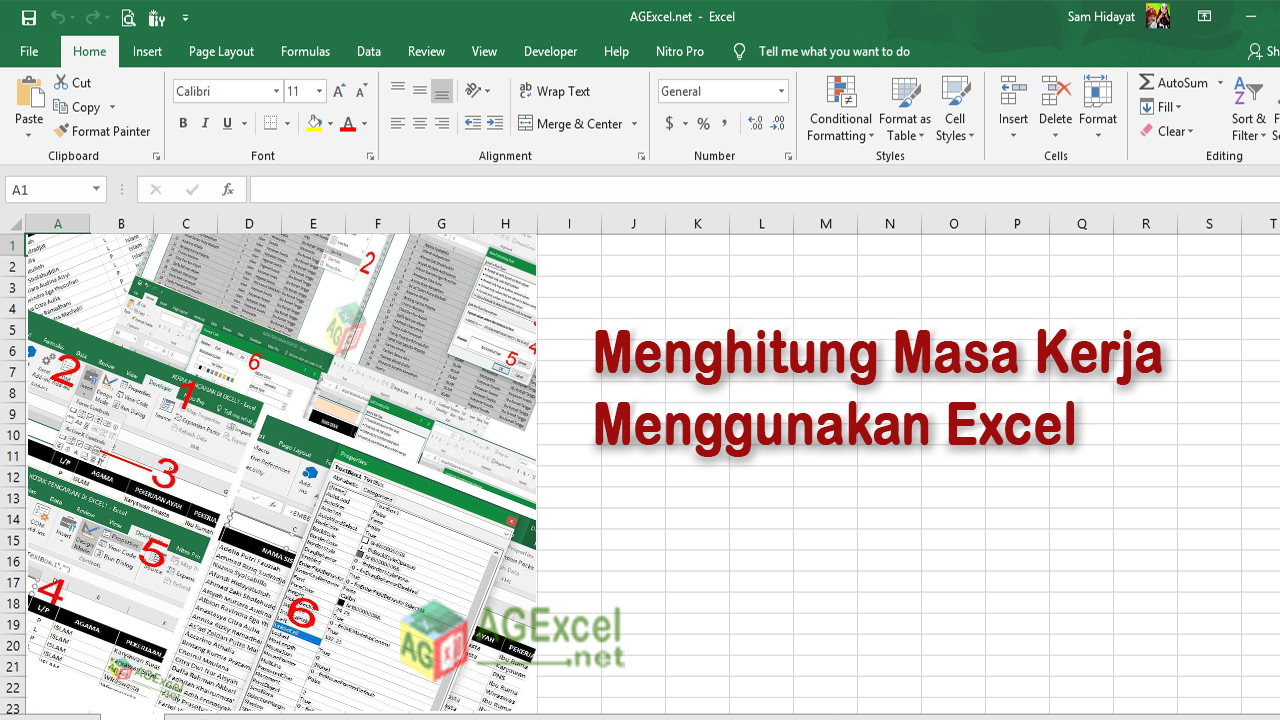Switch to the Formulas tab
This screenshot has height=720, width=1280.
[305, 51]
